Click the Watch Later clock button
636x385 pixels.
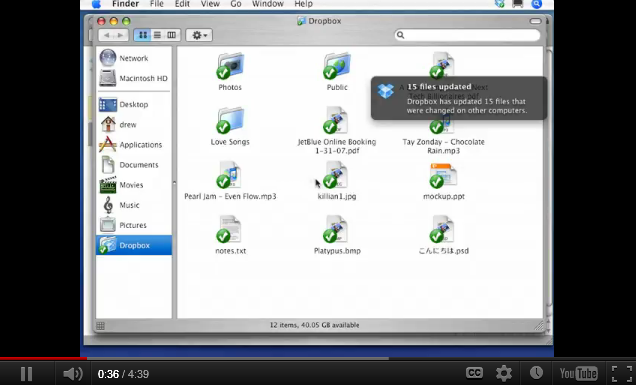click(x=536, y=372)
